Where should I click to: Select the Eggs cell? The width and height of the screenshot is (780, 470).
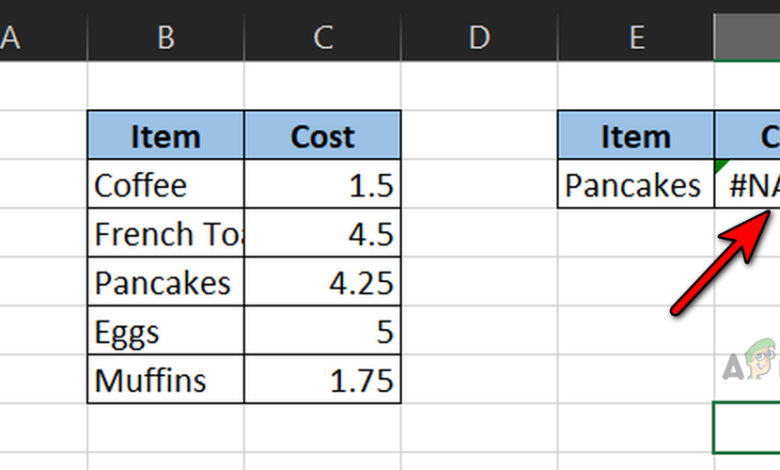166,331
